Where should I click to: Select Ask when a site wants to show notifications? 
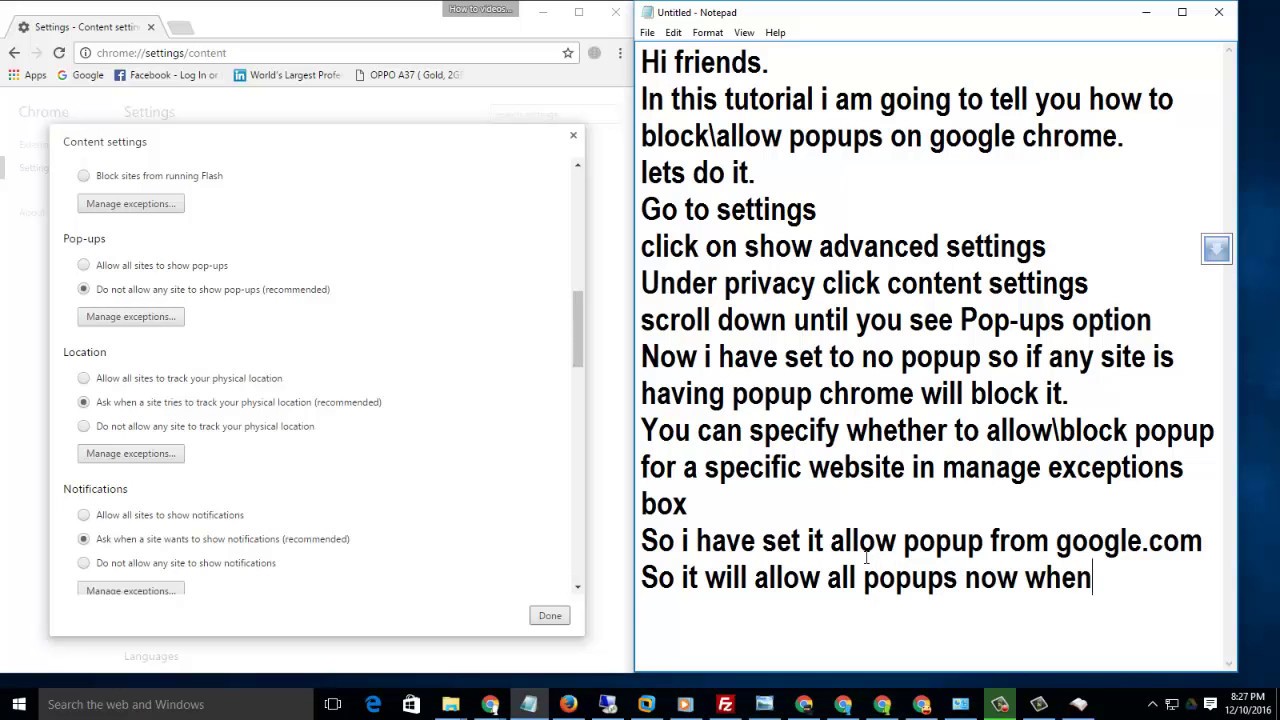pos(84,540)
